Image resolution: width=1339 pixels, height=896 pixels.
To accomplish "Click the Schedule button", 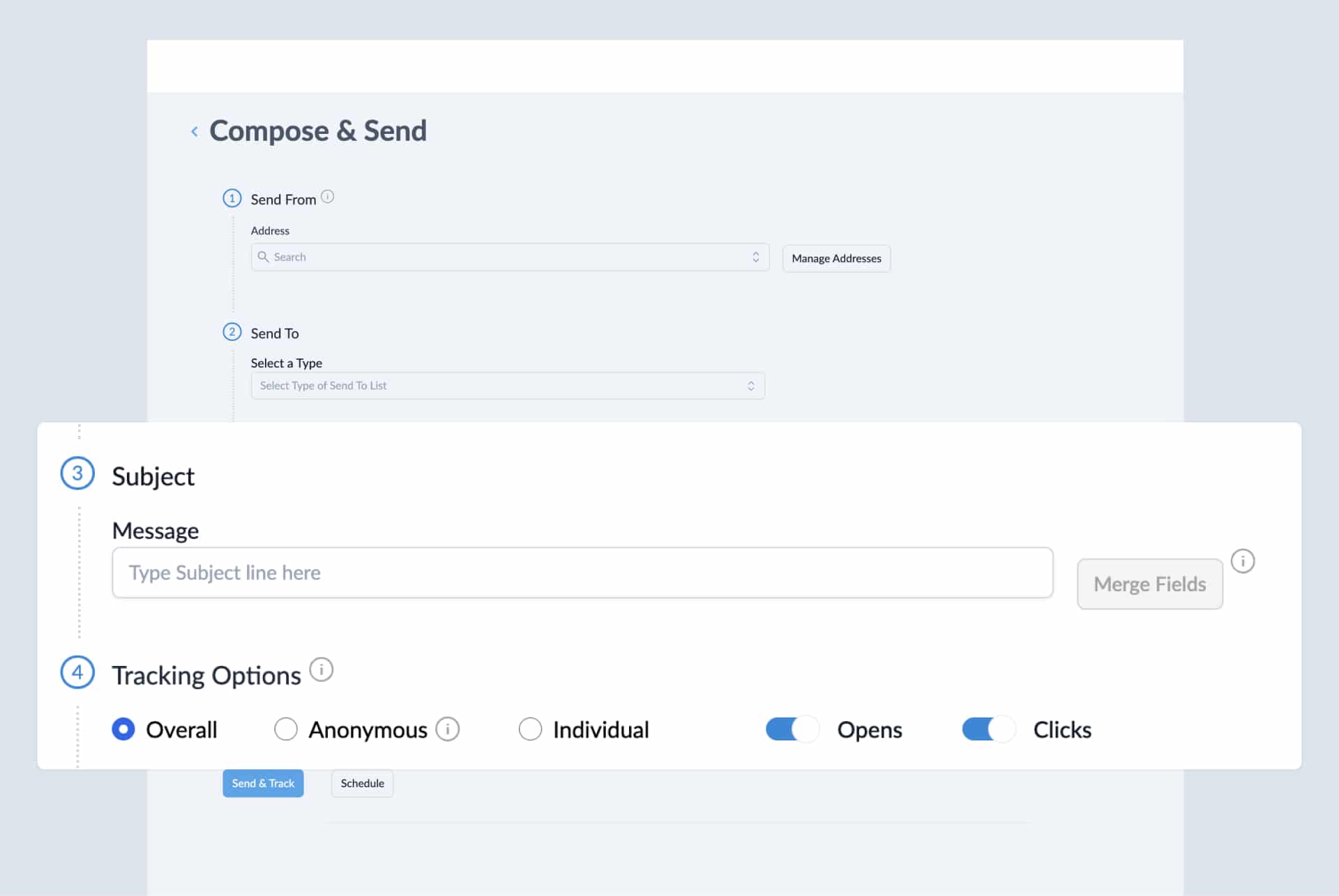I will (362, 783).
